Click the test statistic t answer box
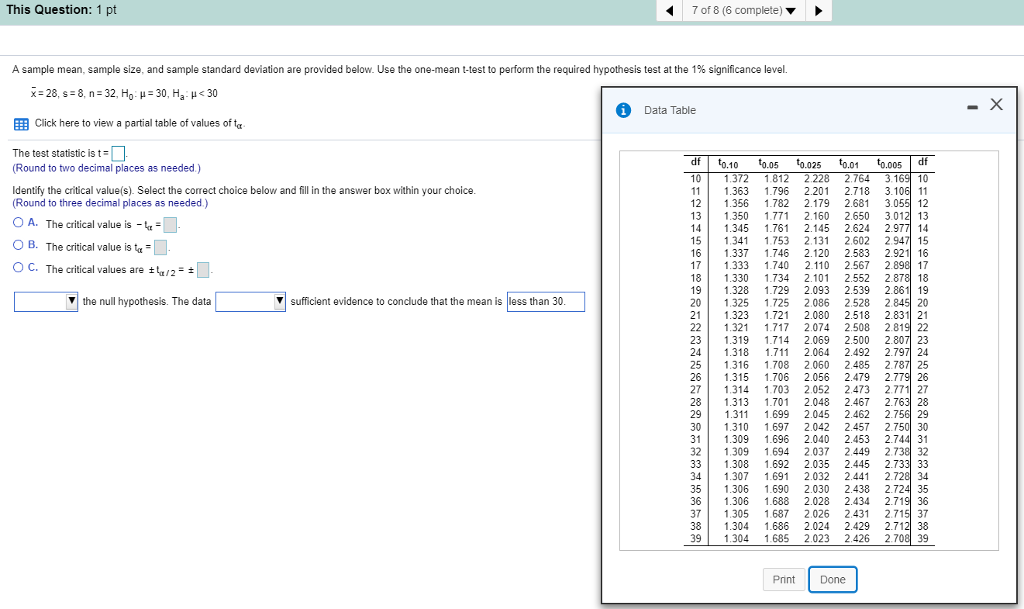Image resolution: width=1024 pixels, height=609 pixels. point(118,153)
